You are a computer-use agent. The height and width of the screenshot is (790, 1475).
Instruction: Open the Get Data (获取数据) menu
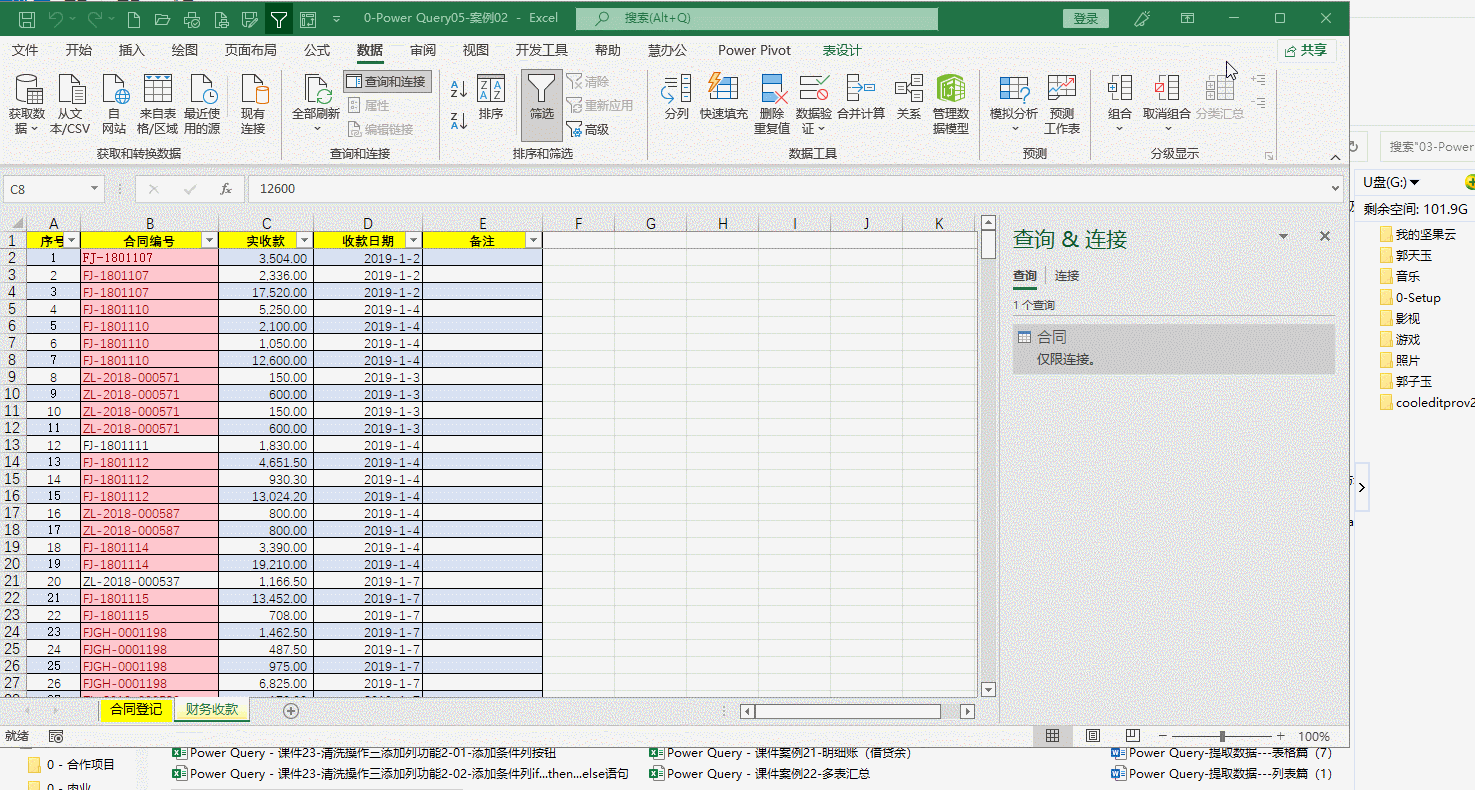(x=27, y=104)
